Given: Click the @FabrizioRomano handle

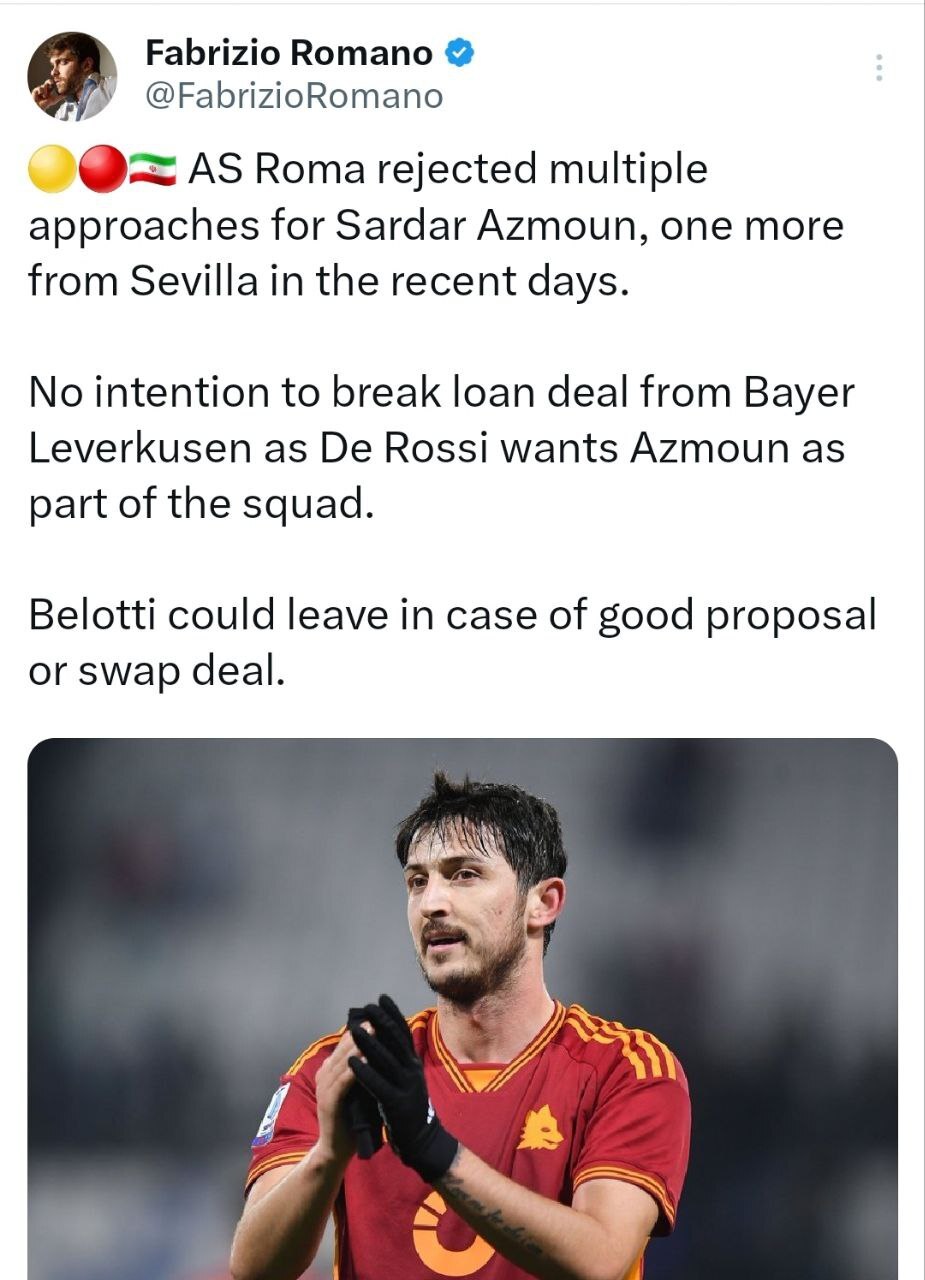Looking at the screenshot, I should pos(294,96).
